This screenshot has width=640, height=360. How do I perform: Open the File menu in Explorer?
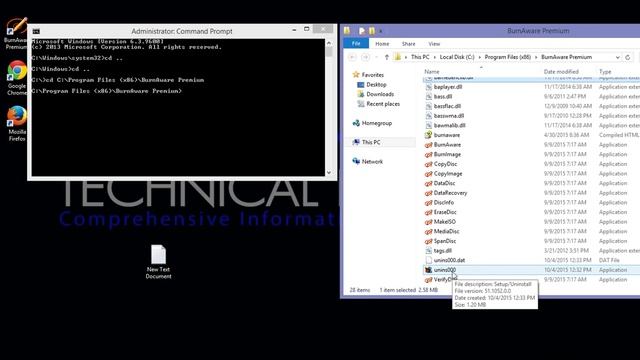tap(356, 44)
